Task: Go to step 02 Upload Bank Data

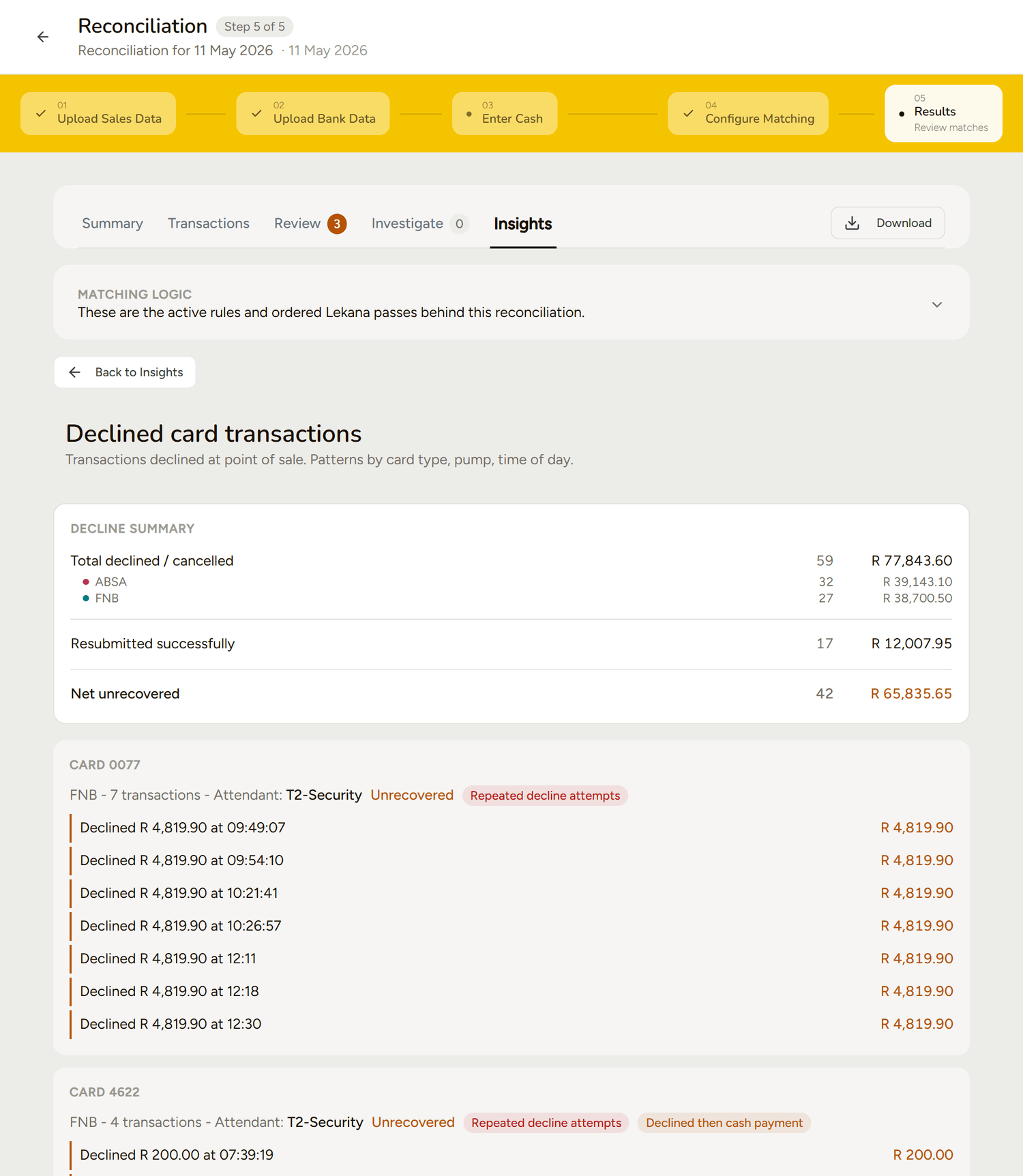Action: coord(313,113)
